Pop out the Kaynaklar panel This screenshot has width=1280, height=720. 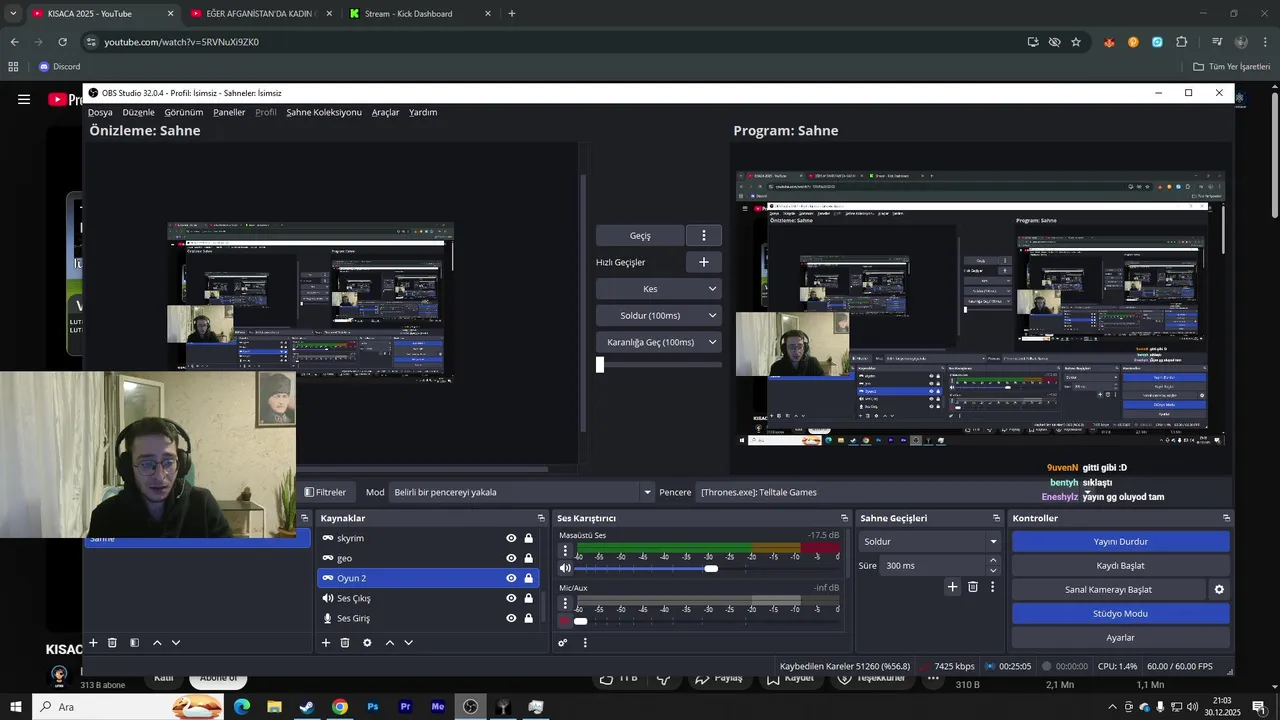pyautogui.click(x=541, y=518)
